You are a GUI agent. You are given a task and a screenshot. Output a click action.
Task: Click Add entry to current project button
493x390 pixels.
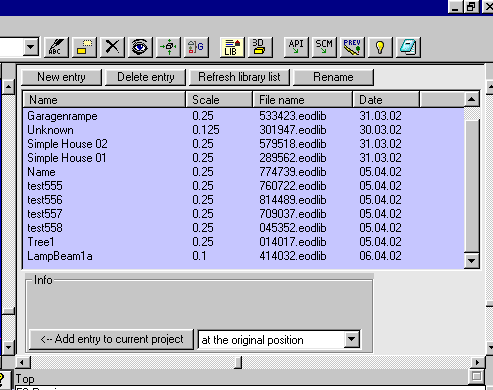[111, 339]
